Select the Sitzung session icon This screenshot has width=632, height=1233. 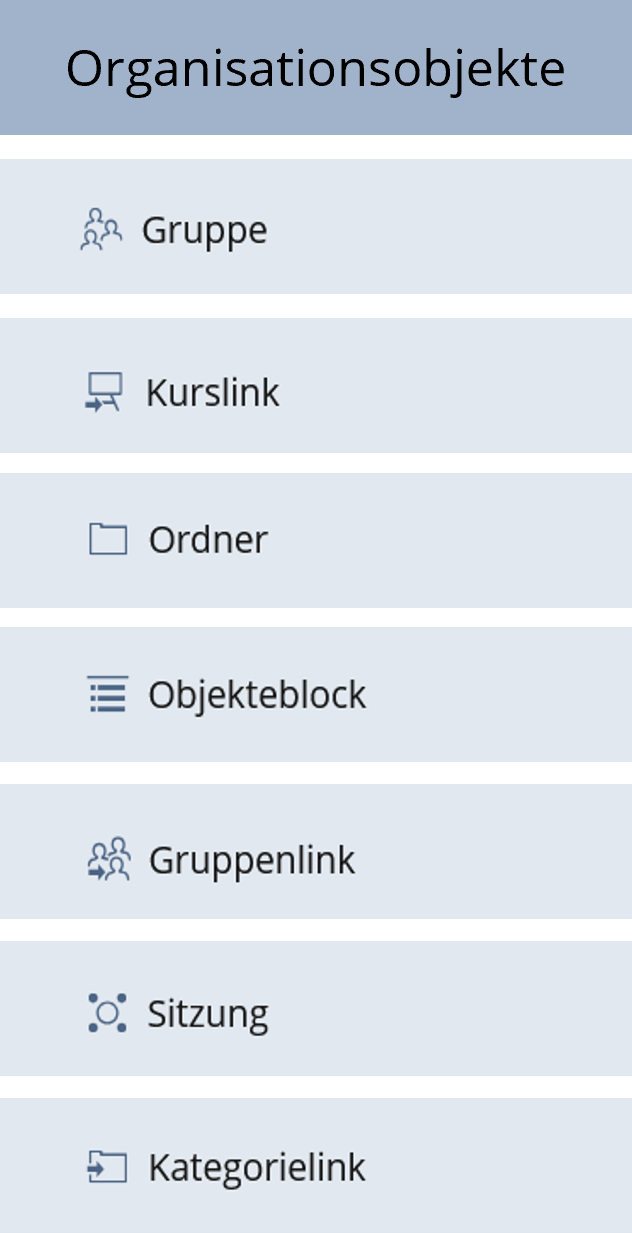pyautogui.click(x=106, y=1011)
